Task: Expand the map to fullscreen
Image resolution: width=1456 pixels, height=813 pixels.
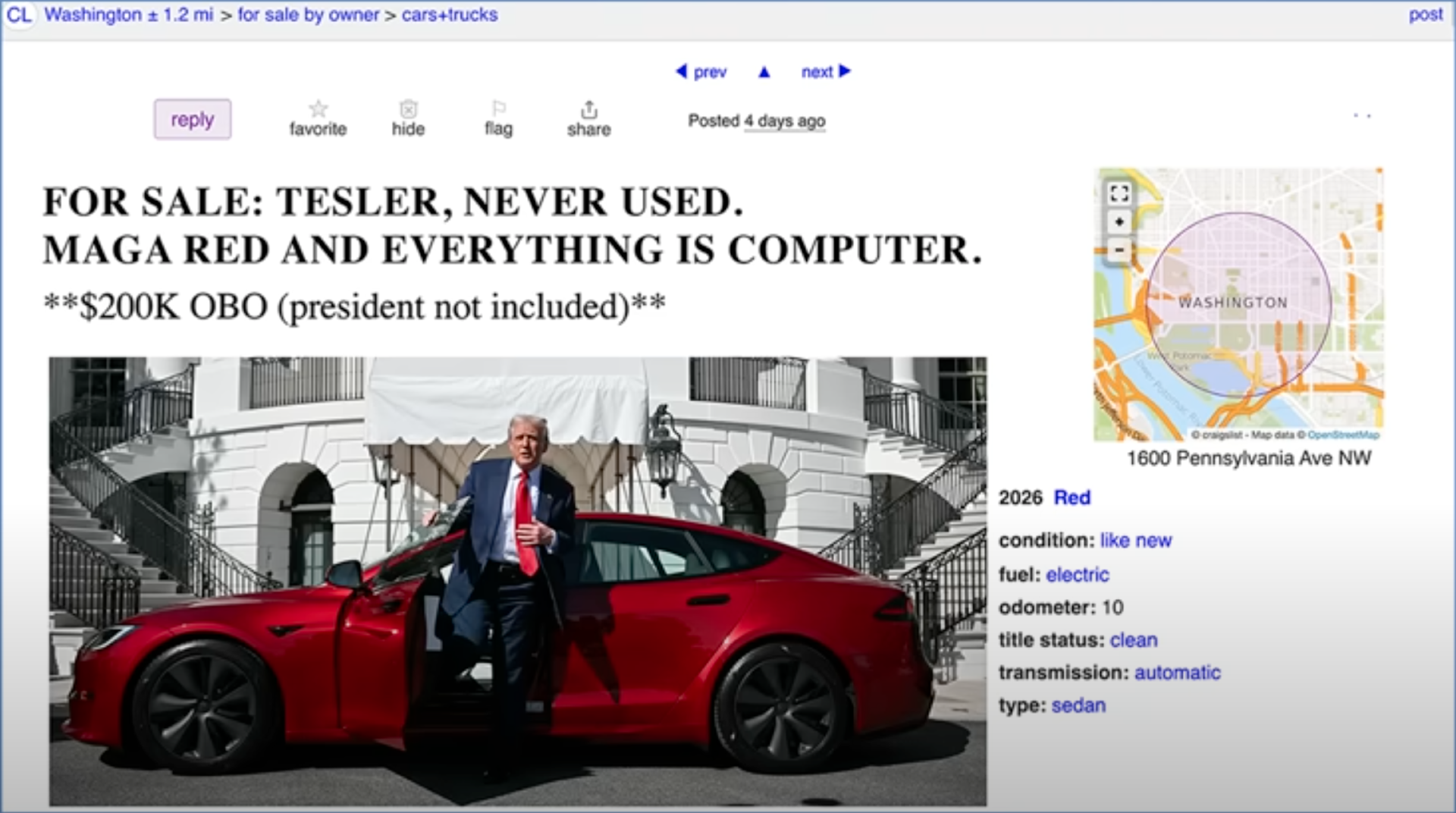Action: (1119, 193)
